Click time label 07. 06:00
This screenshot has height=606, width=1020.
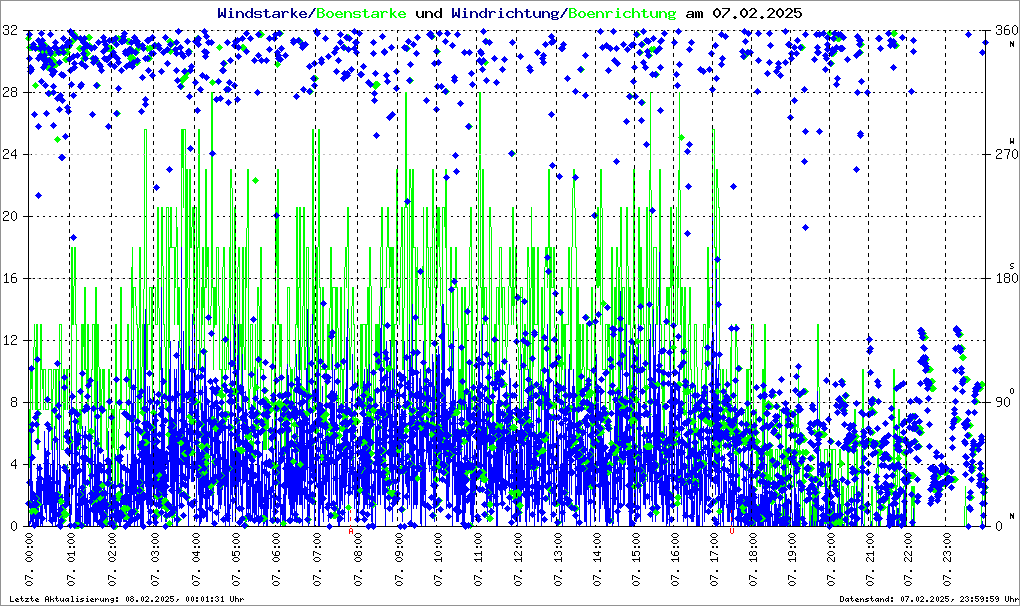coord(276,560)
